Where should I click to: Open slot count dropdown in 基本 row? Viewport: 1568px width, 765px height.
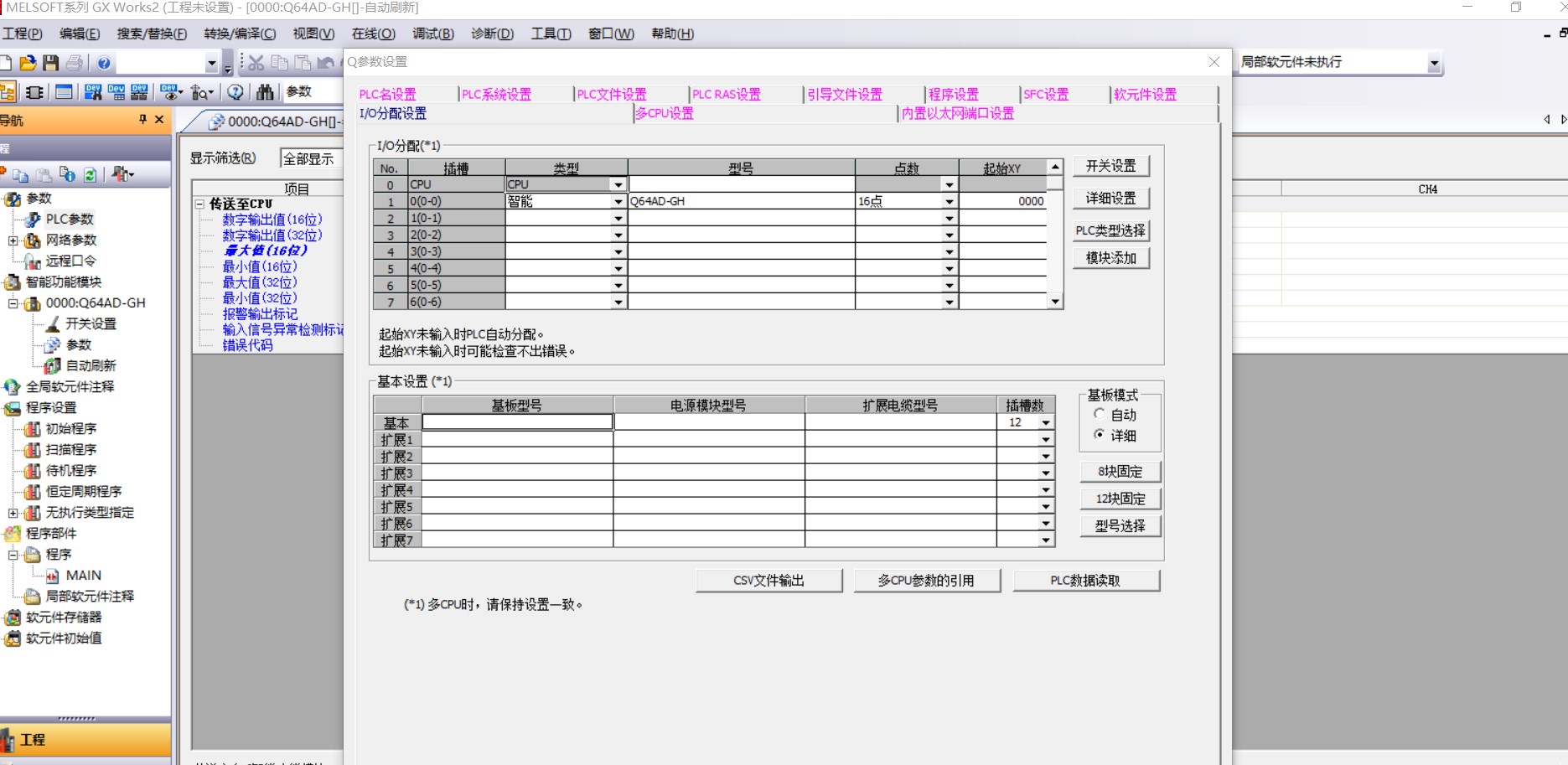[1045, 423]
